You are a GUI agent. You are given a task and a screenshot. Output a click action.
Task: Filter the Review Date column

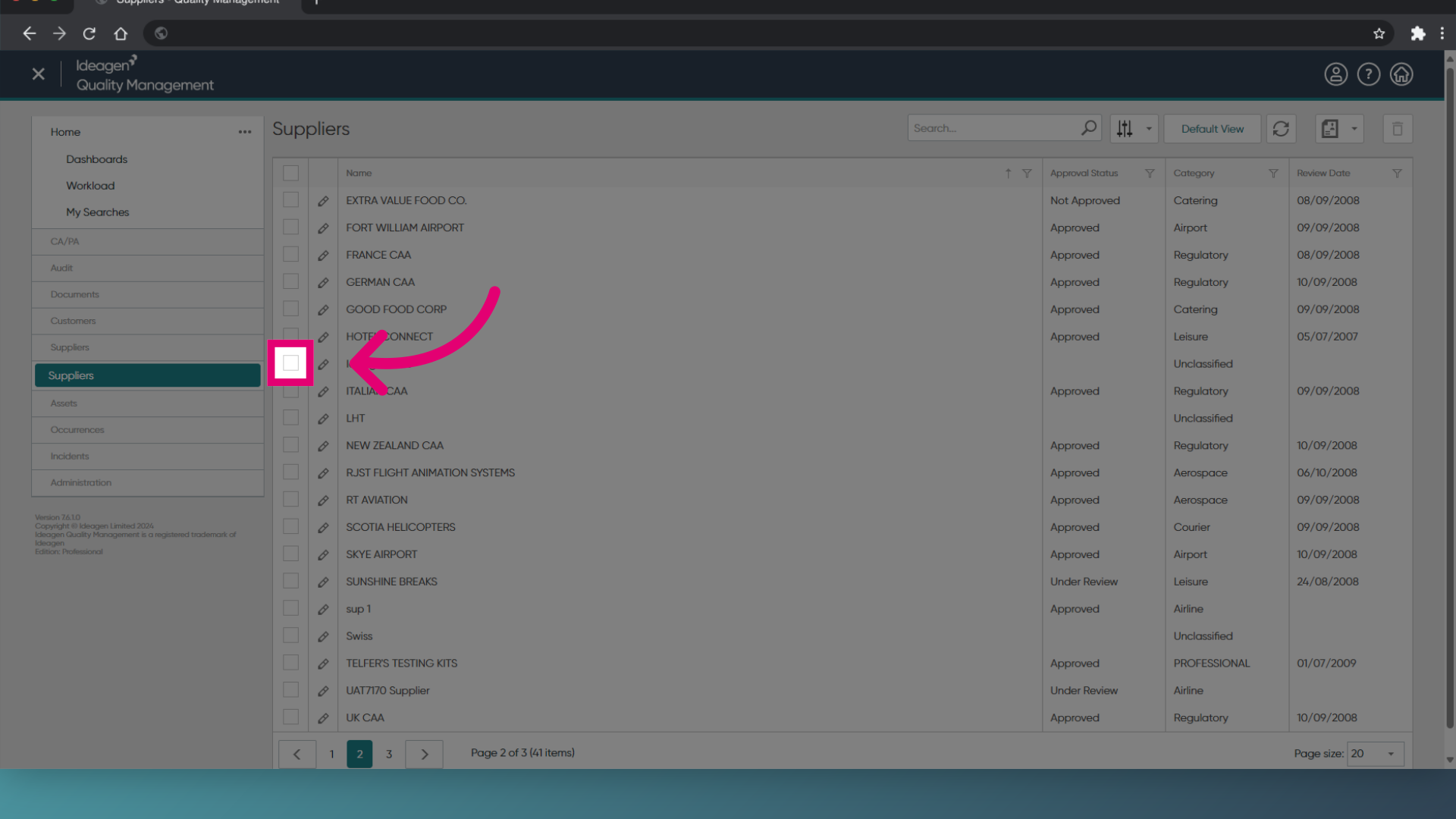(x=1397, y=174)
